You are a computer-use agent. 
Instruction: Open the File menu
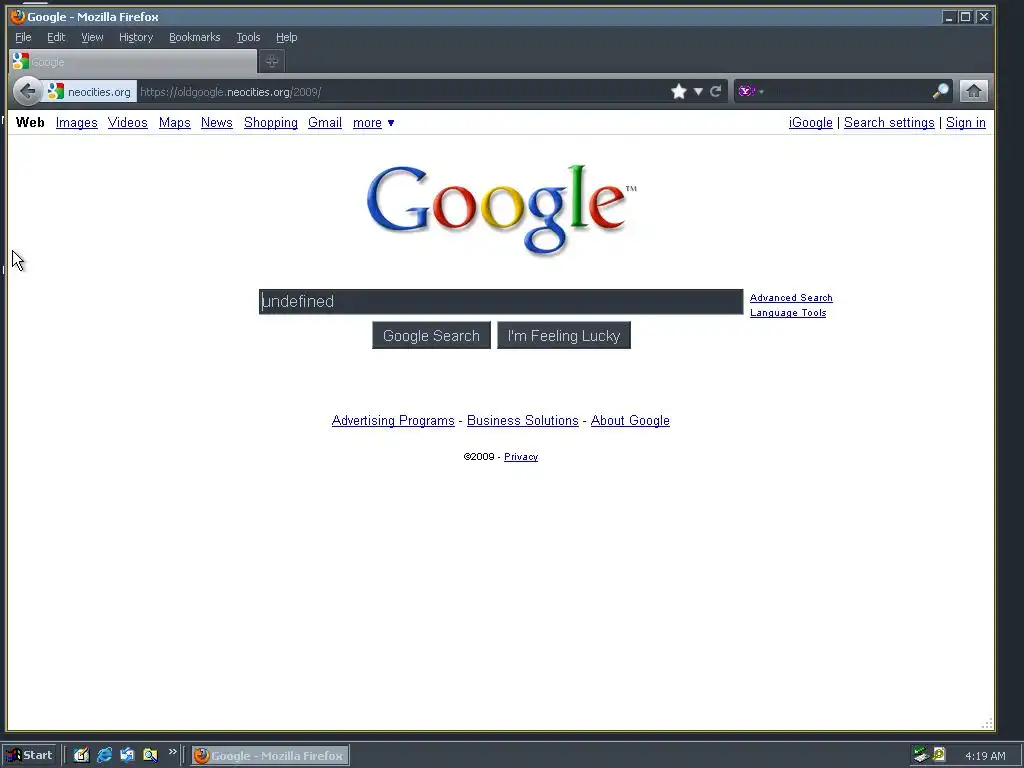pyautogui.click(x=23, y=37)
